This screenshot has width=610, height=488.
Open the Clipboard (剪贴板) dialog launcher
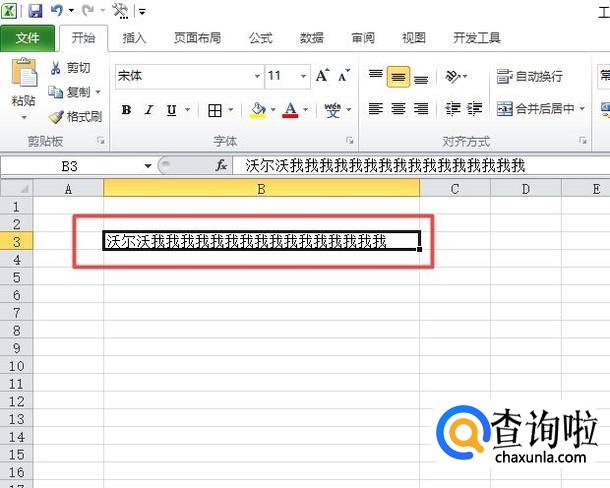(x=101, y=140)
